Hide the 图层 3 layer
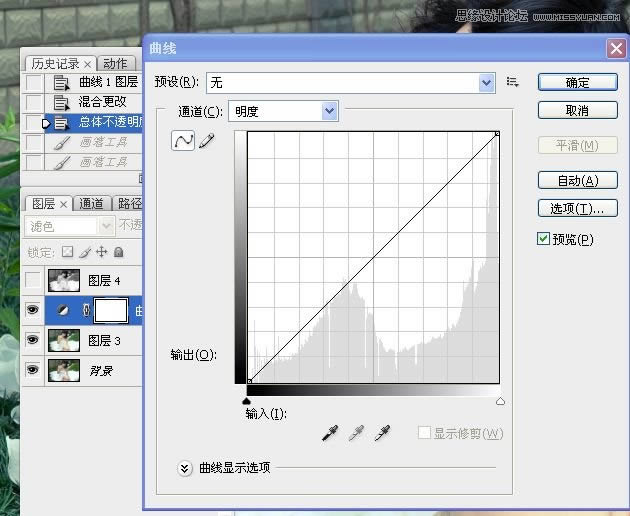630x516 pixels. tap(33, 340)
